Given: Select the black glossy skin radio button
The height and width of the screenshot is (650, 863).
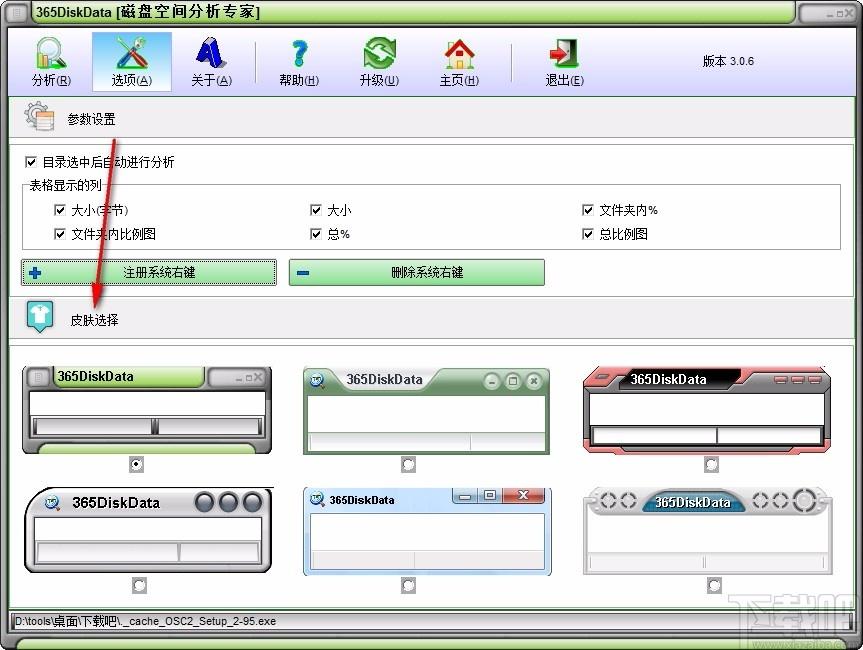Looking at the screenshot, I should [x=139, y=585].
